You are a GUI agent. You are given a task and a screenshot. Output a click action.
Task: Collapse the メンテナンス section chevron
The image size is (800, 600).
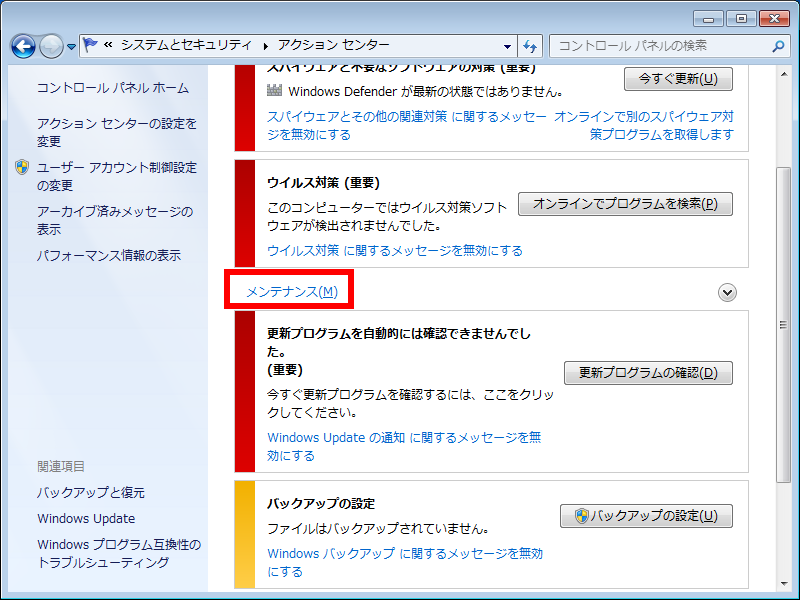728,292
